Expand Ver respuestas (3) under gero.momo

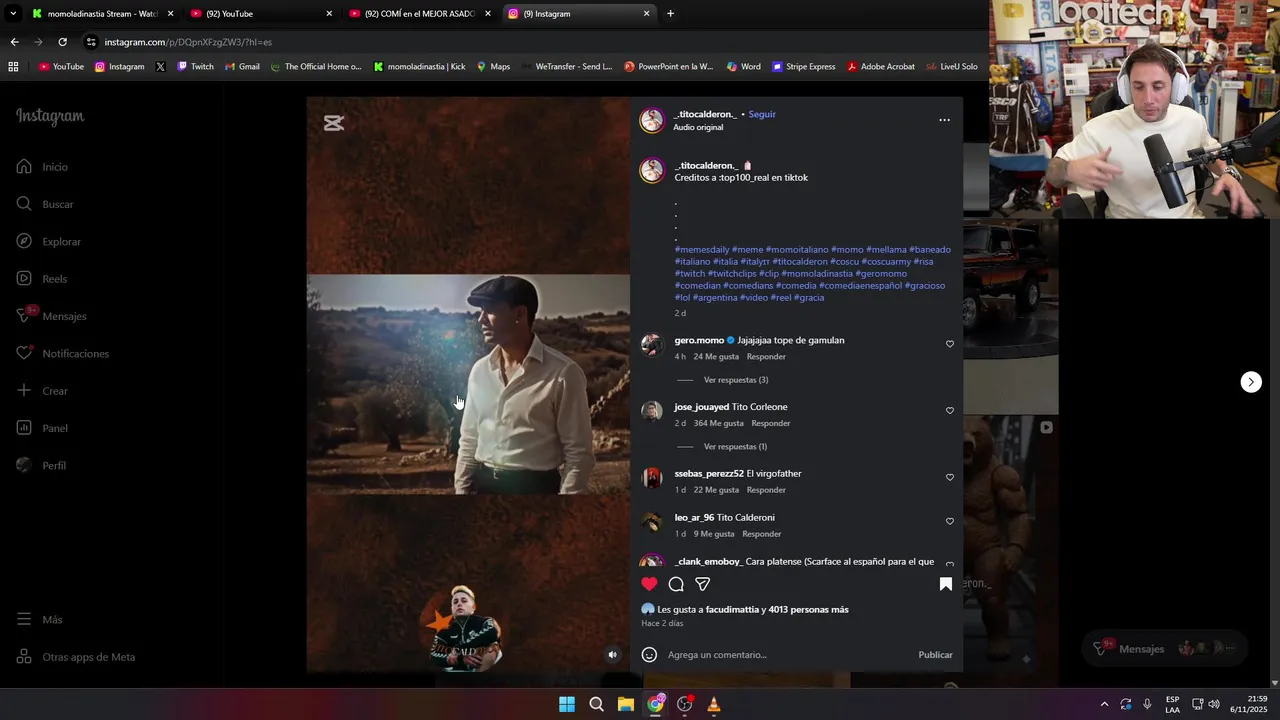pyautogui.click(x=736, y=380)
